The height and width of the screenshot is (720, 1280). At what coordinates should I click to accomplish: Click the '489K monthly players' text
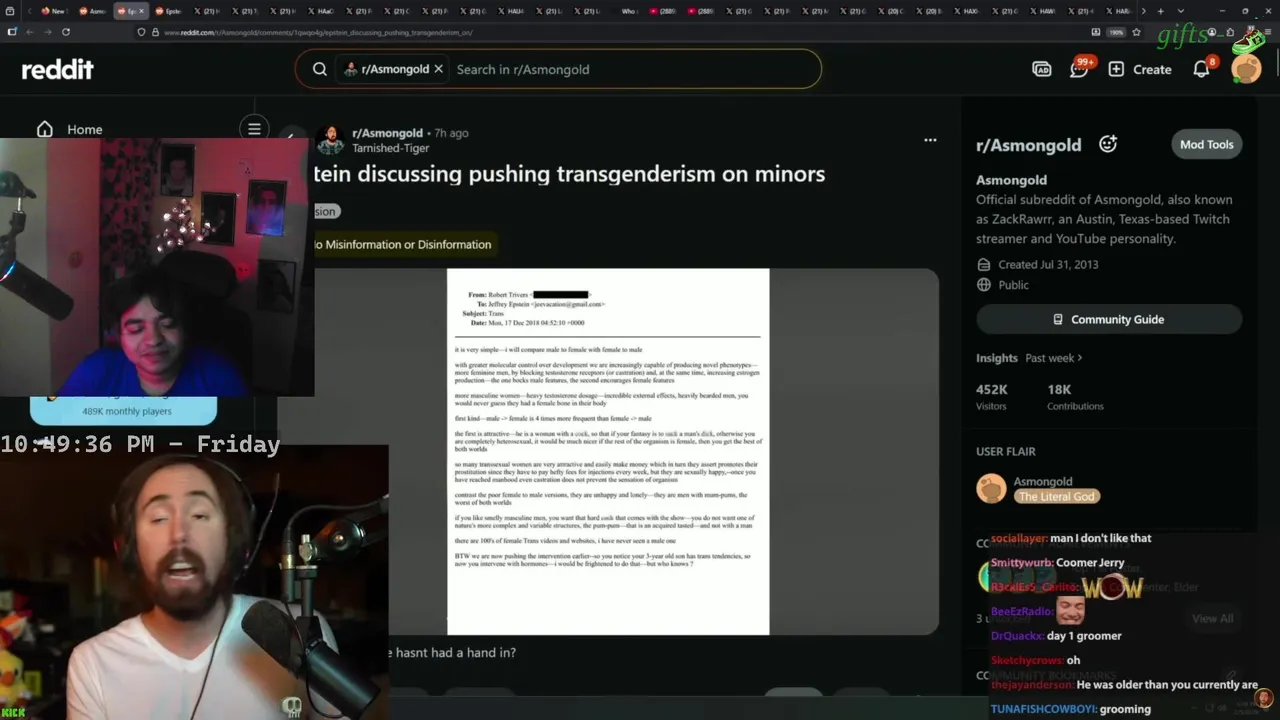click(126, 411)
